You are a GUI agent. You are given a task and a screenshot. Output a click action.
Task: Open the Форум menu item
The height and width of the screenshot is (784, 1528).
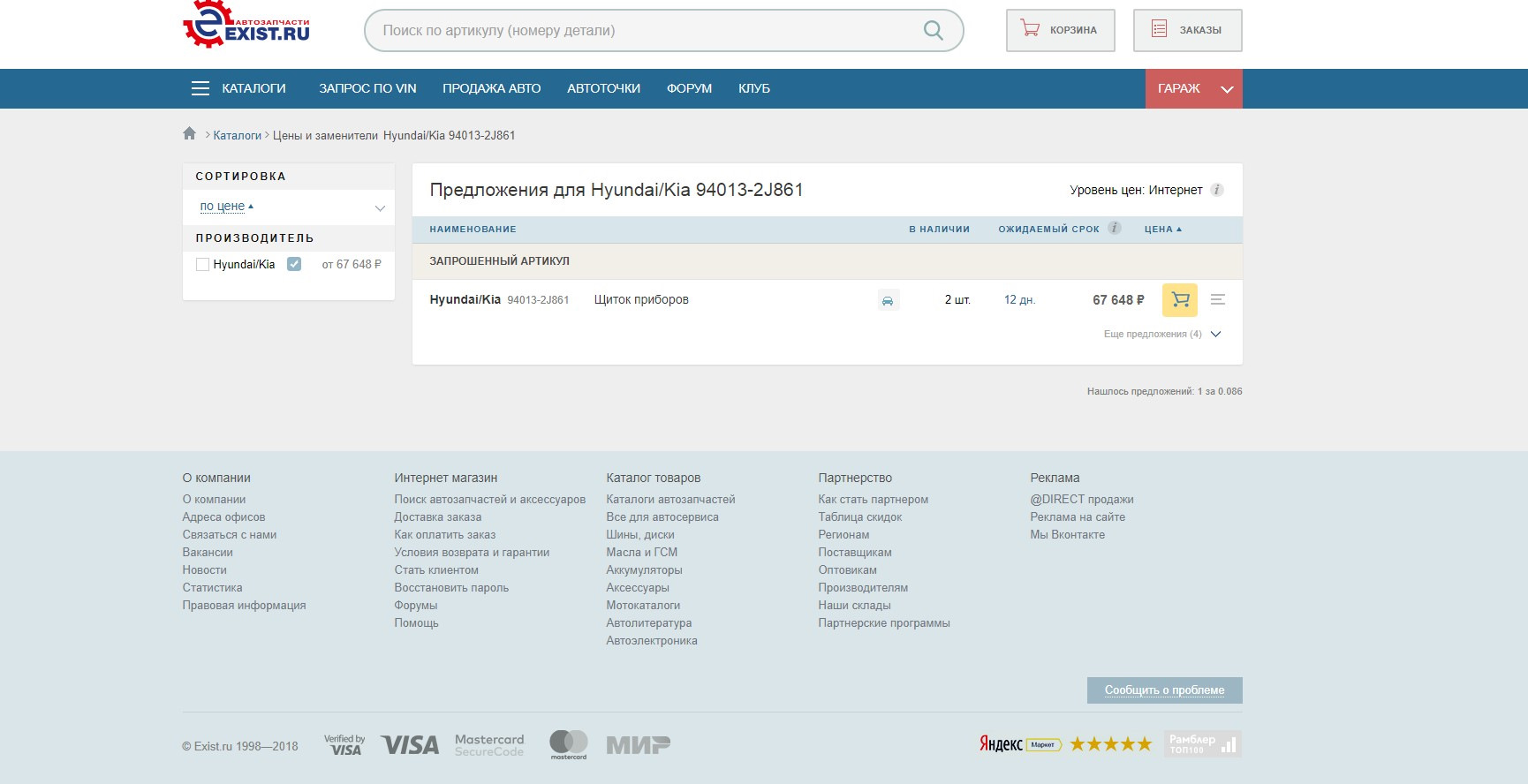pyautogui.click(x=689, y=88)
